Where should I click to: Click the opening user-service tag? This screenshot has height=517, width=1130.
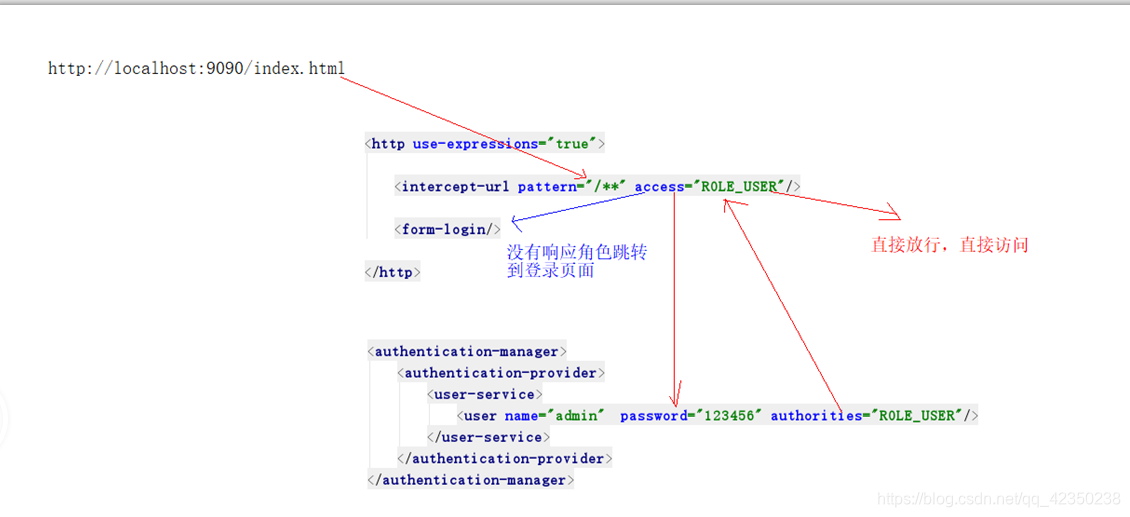[484, 394]
